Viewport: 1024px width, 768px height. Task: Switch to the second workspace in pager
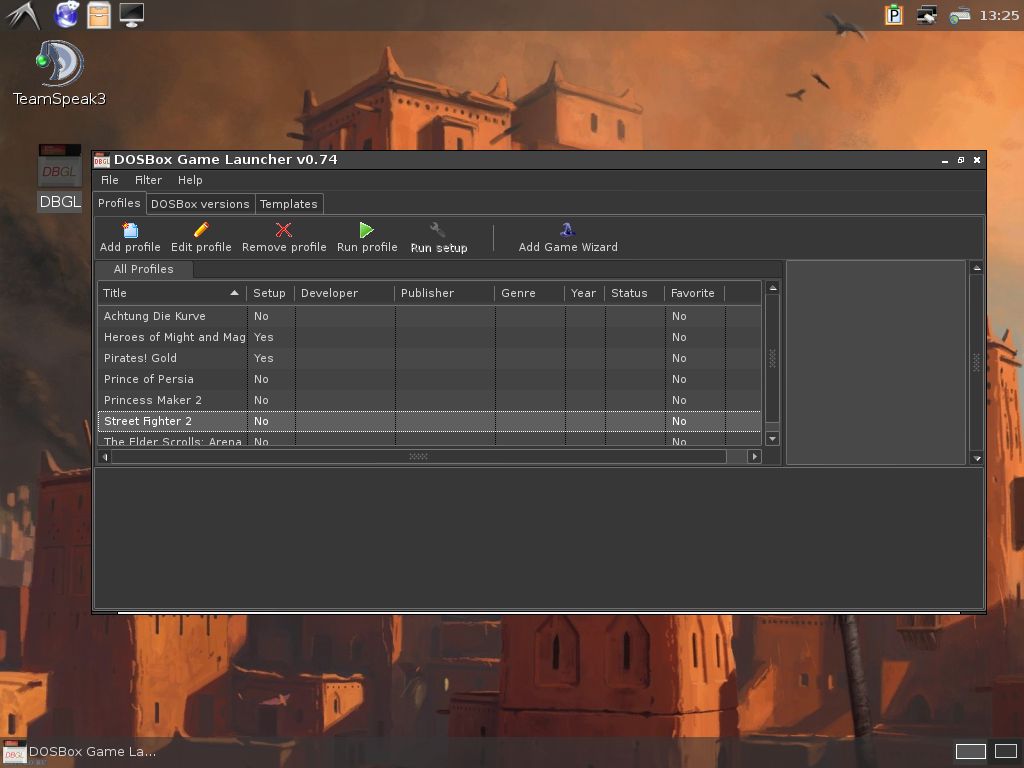[1006, 751]
